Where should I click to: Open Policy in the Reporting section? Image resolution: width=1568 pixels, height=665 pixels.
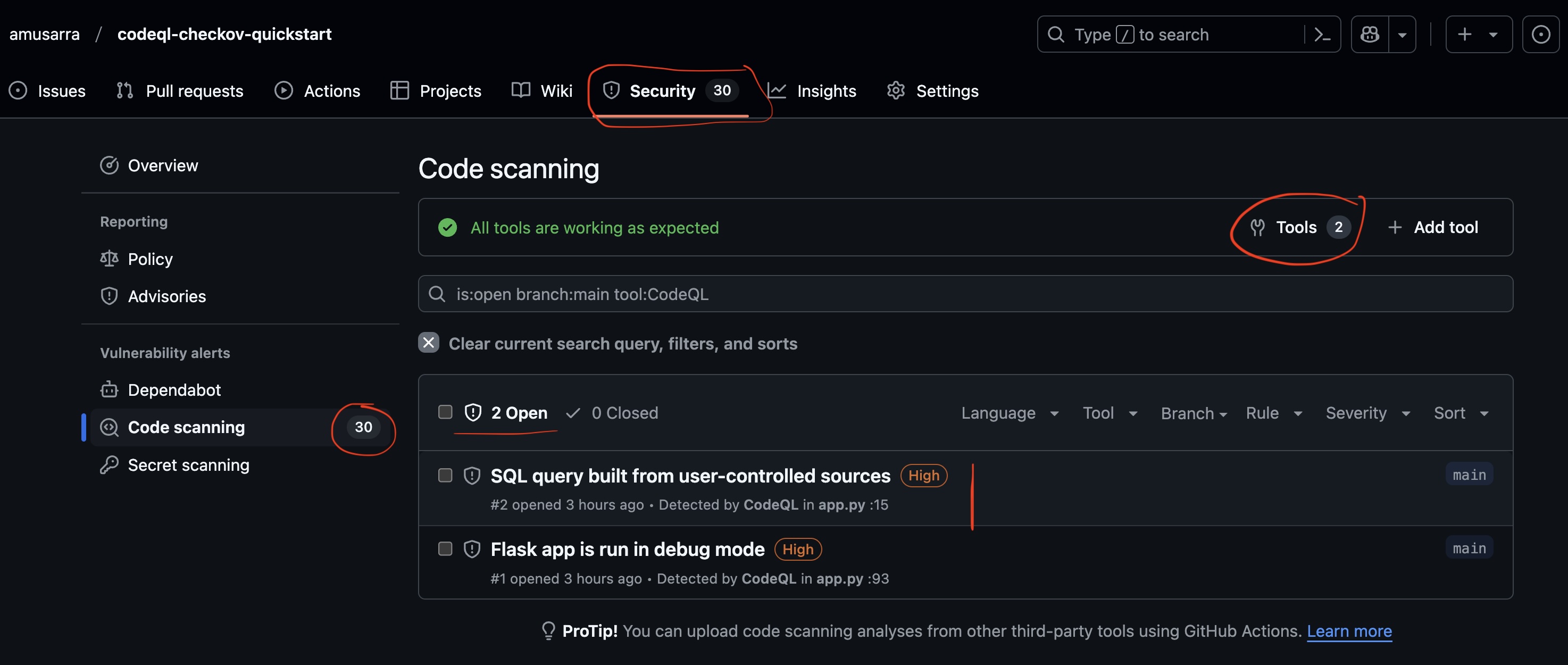[240, 259]
